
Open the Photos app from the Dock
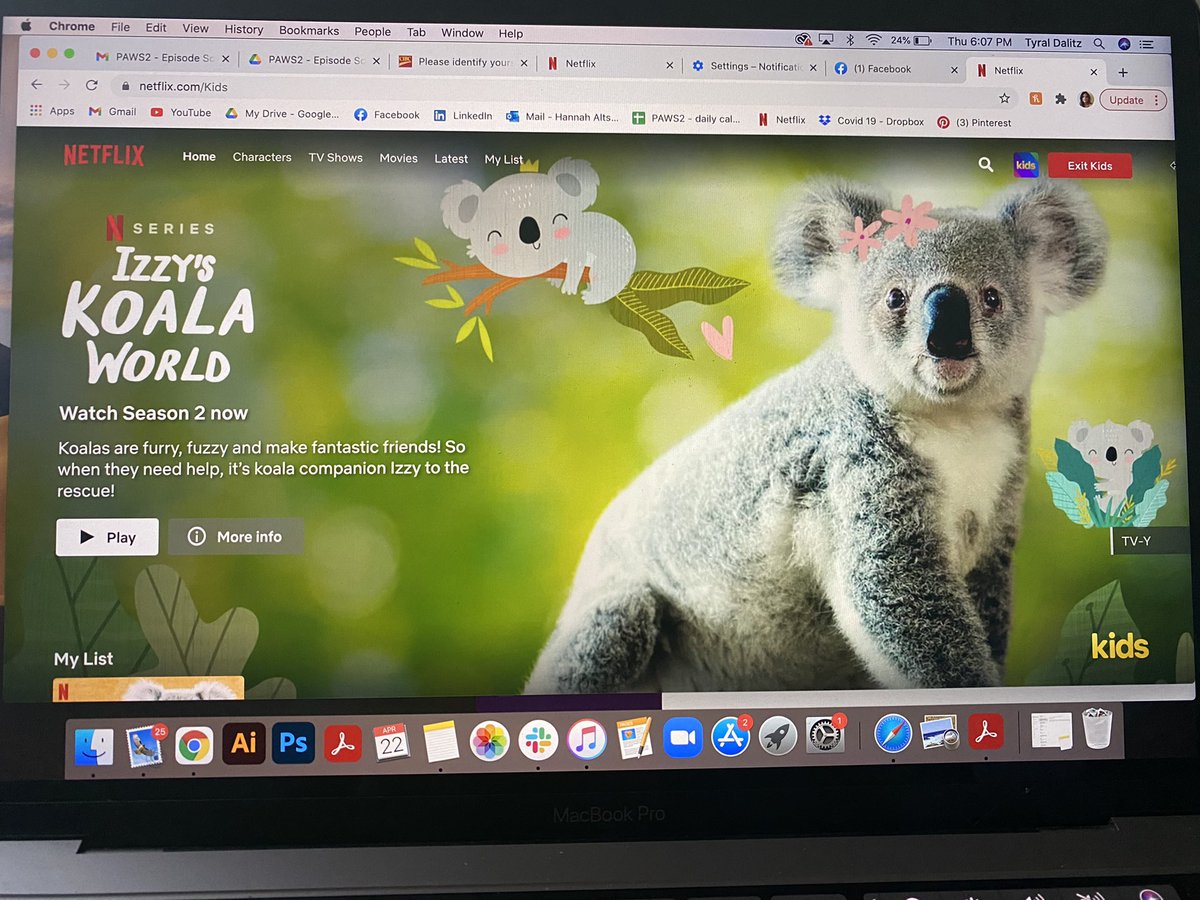(490, 741)
